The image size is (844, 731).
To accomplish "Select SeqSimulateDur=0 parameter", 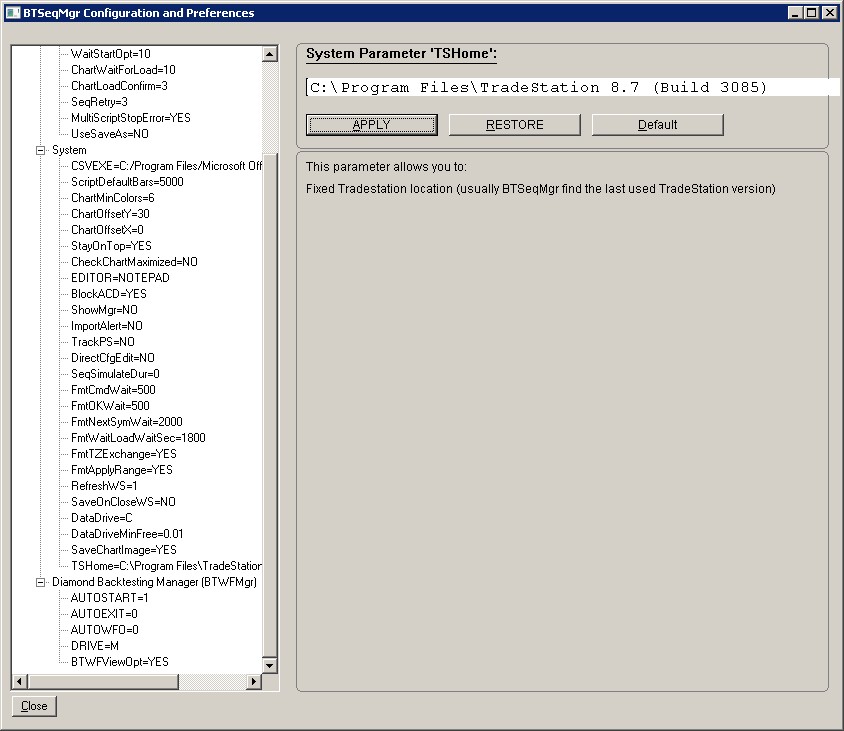I will click(115, 374).
